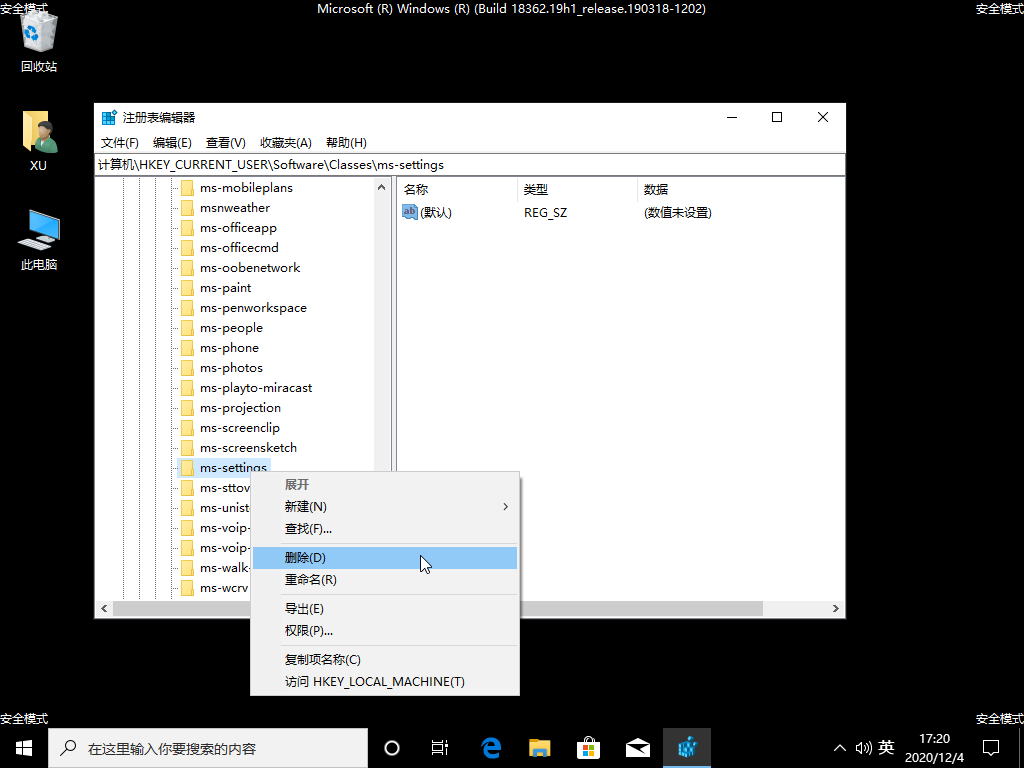Image resolution: width=1024 pixels, height=768 pixels.
Task: Open the Microsoft Store taskbar icon
Action: pos(588,747)
